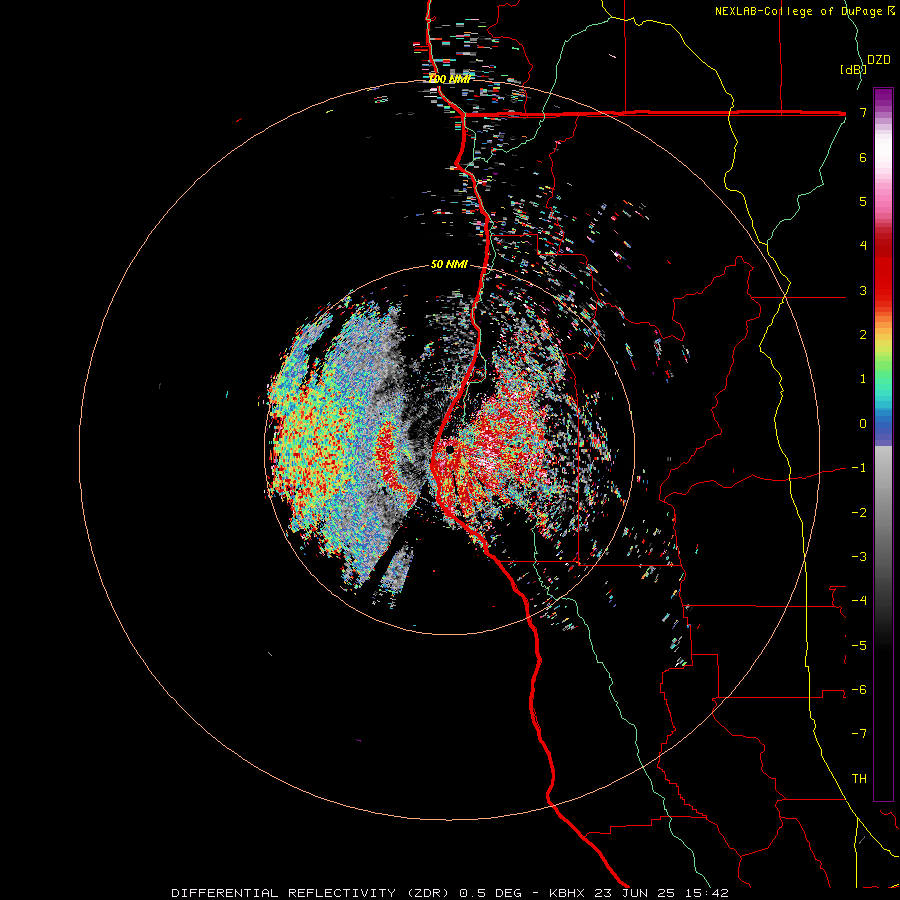Click the ZDR color scale bar

coord(883,444)
